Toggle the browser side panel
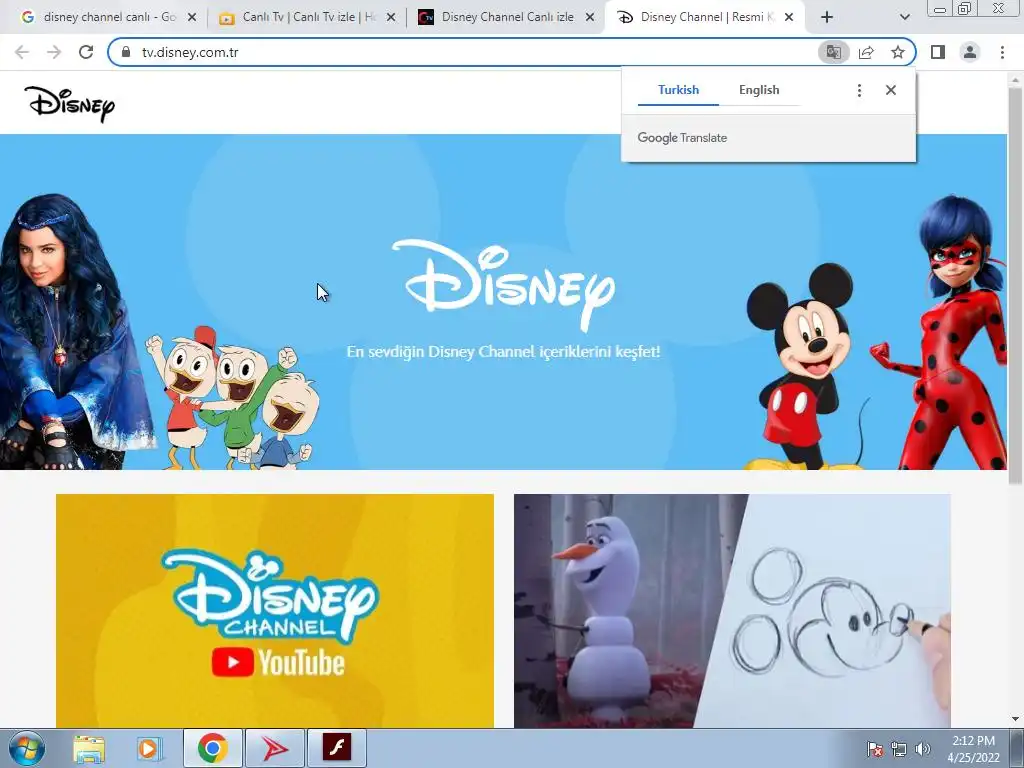 [x=938, y=52]
